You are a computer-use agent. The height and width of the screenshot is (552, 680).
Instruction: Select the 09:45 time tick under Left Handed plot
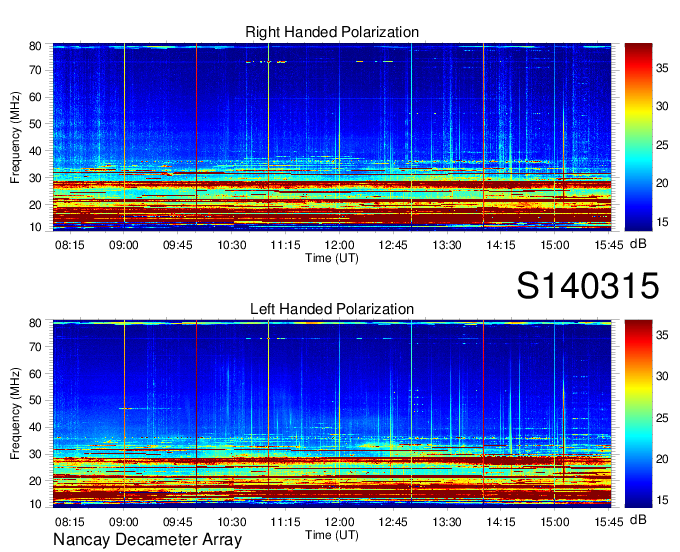click(177, 522)
